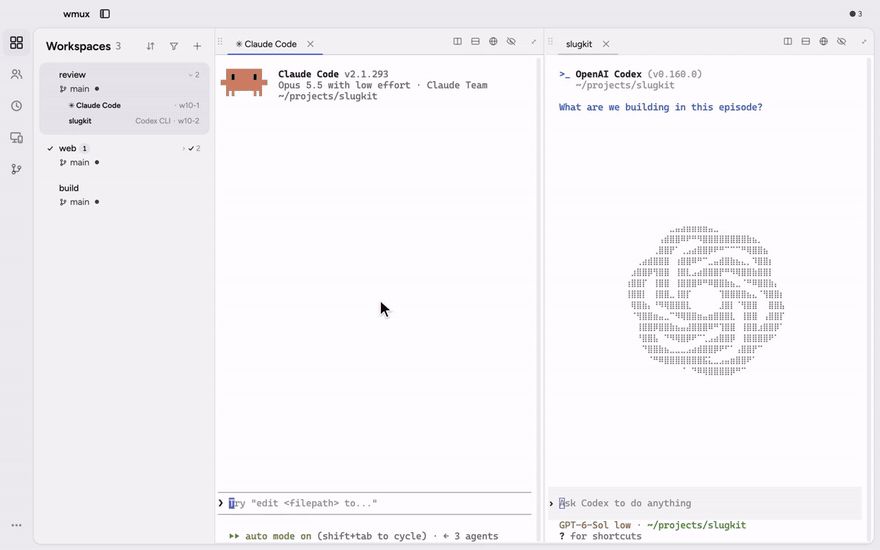The image size is (880, 550).
Task: Filter the workspaces list
Action: (174, 46)
